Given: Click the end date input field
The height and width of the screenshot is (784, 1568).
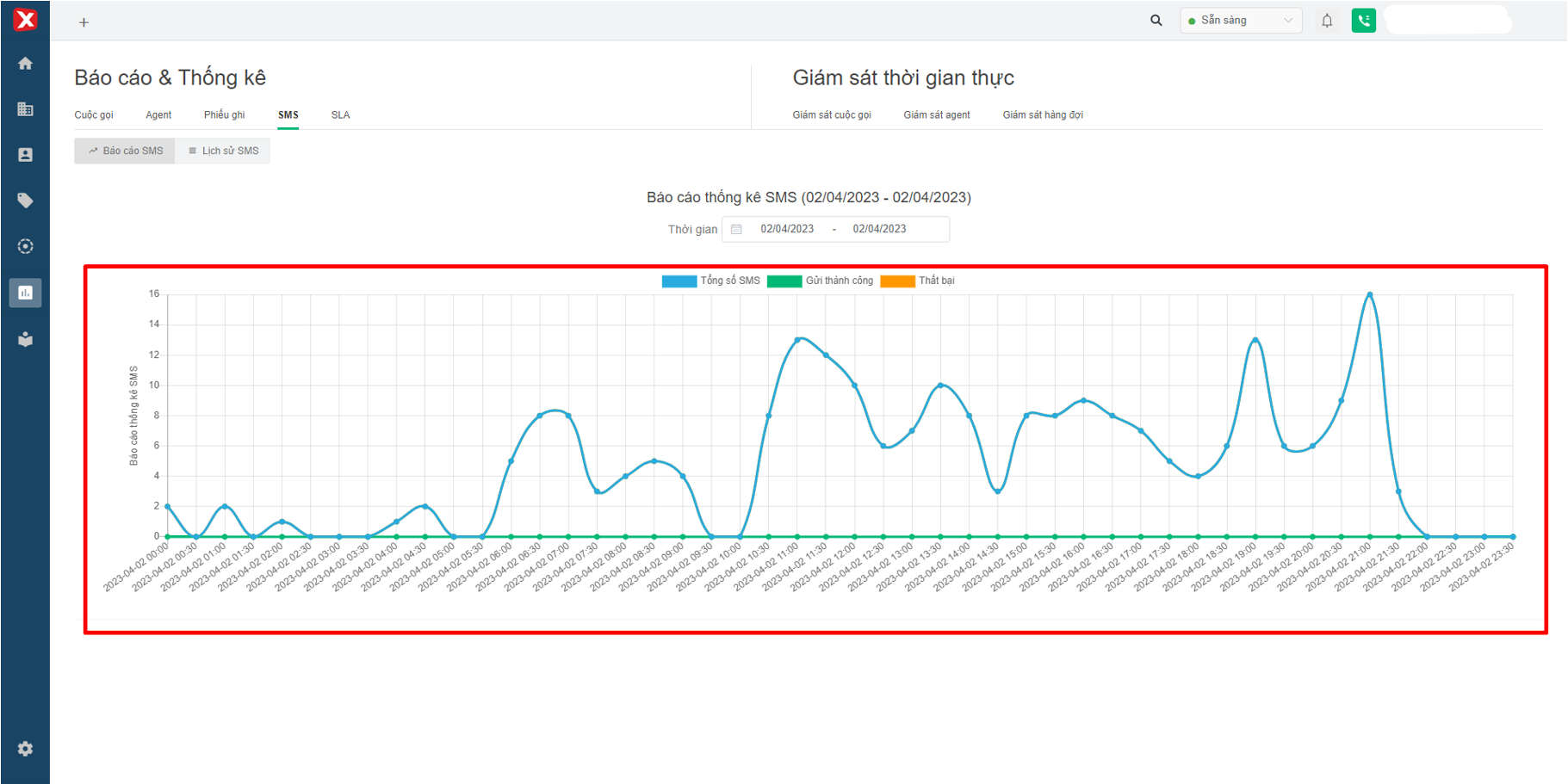Looking at the screenshot, I should click(879, 229).
